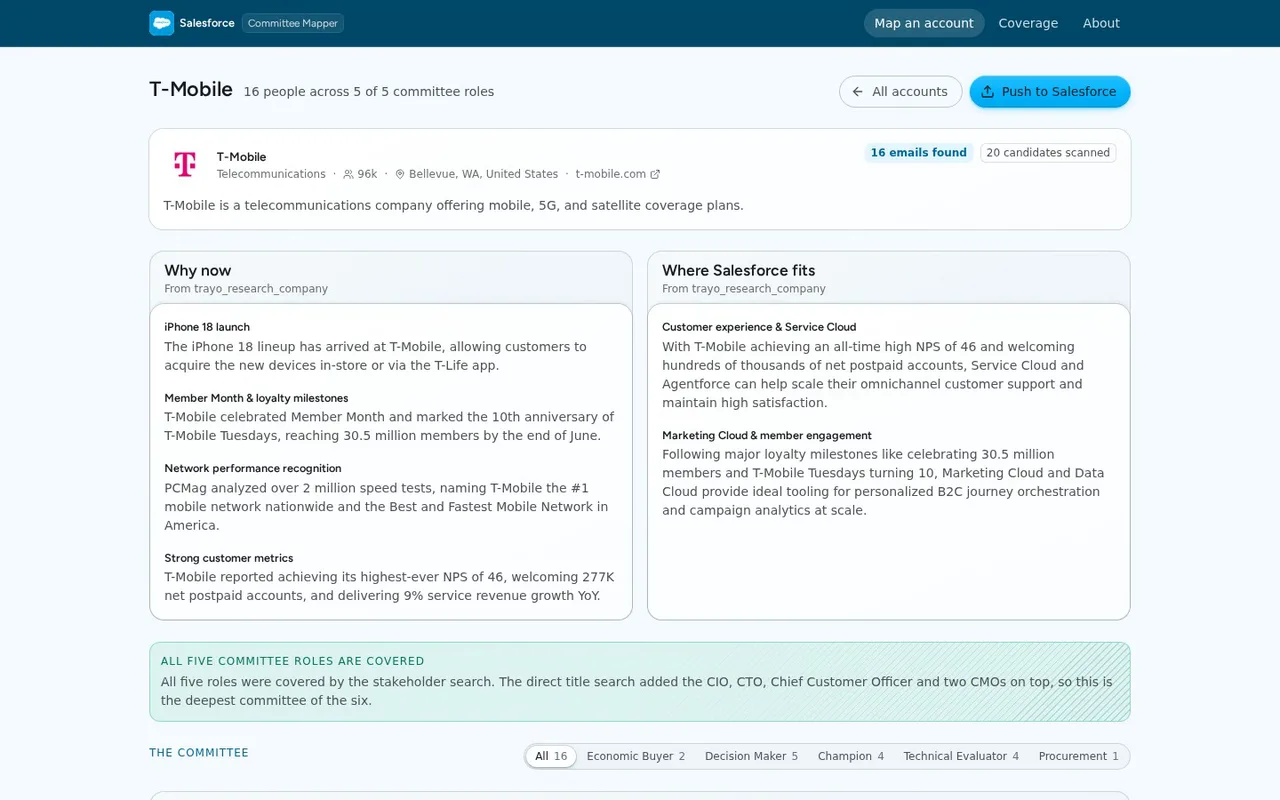This screenshot has width=1280, height=800.
Task: Click the 16 emails found badge
Action: [919, 153]
